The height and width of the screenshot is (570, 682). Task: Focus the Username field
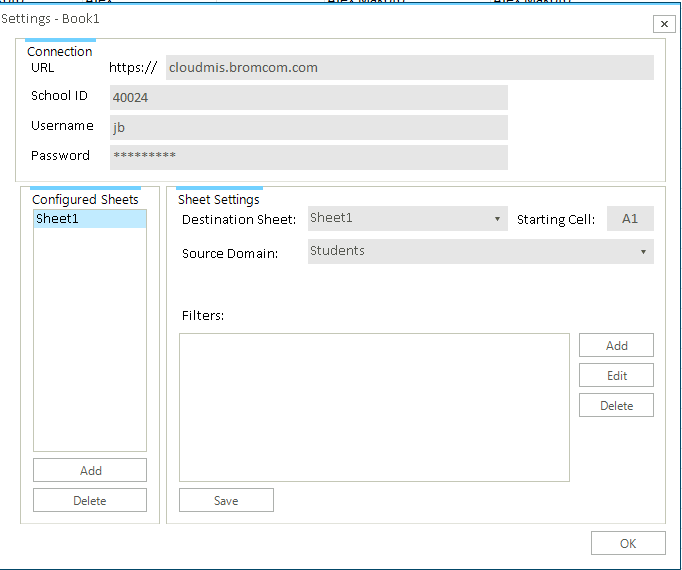pyautogui.click(x=308, y=127)
